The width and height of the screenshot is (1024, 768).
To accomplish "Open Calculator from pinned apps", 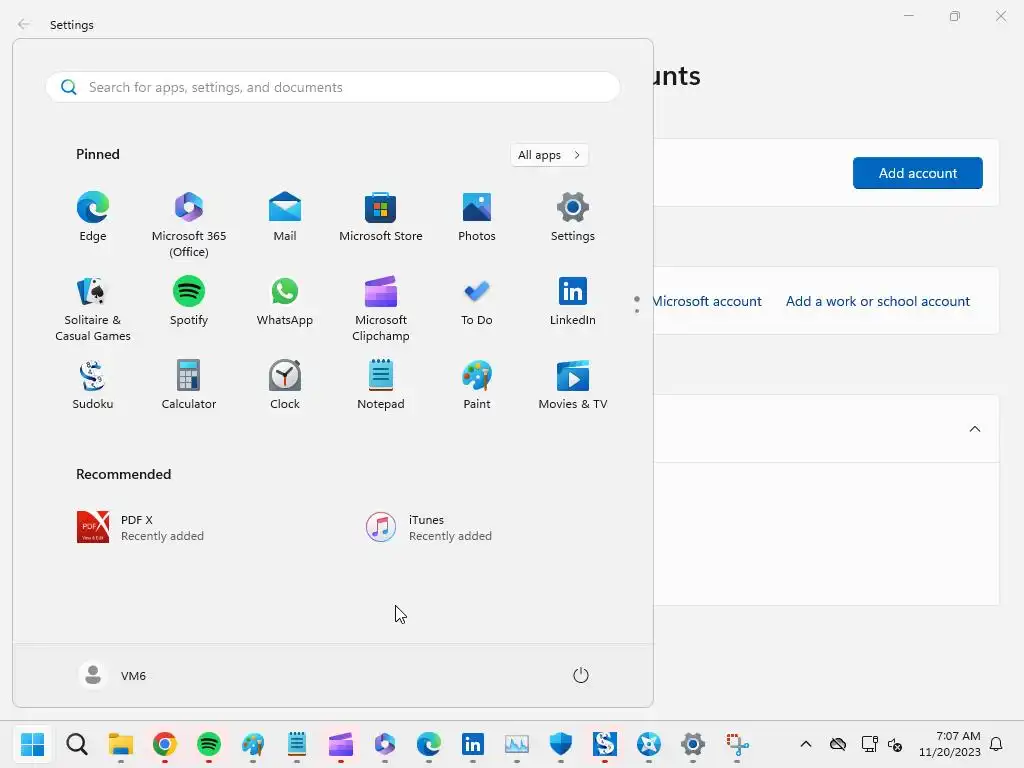I will pos(189,385).
